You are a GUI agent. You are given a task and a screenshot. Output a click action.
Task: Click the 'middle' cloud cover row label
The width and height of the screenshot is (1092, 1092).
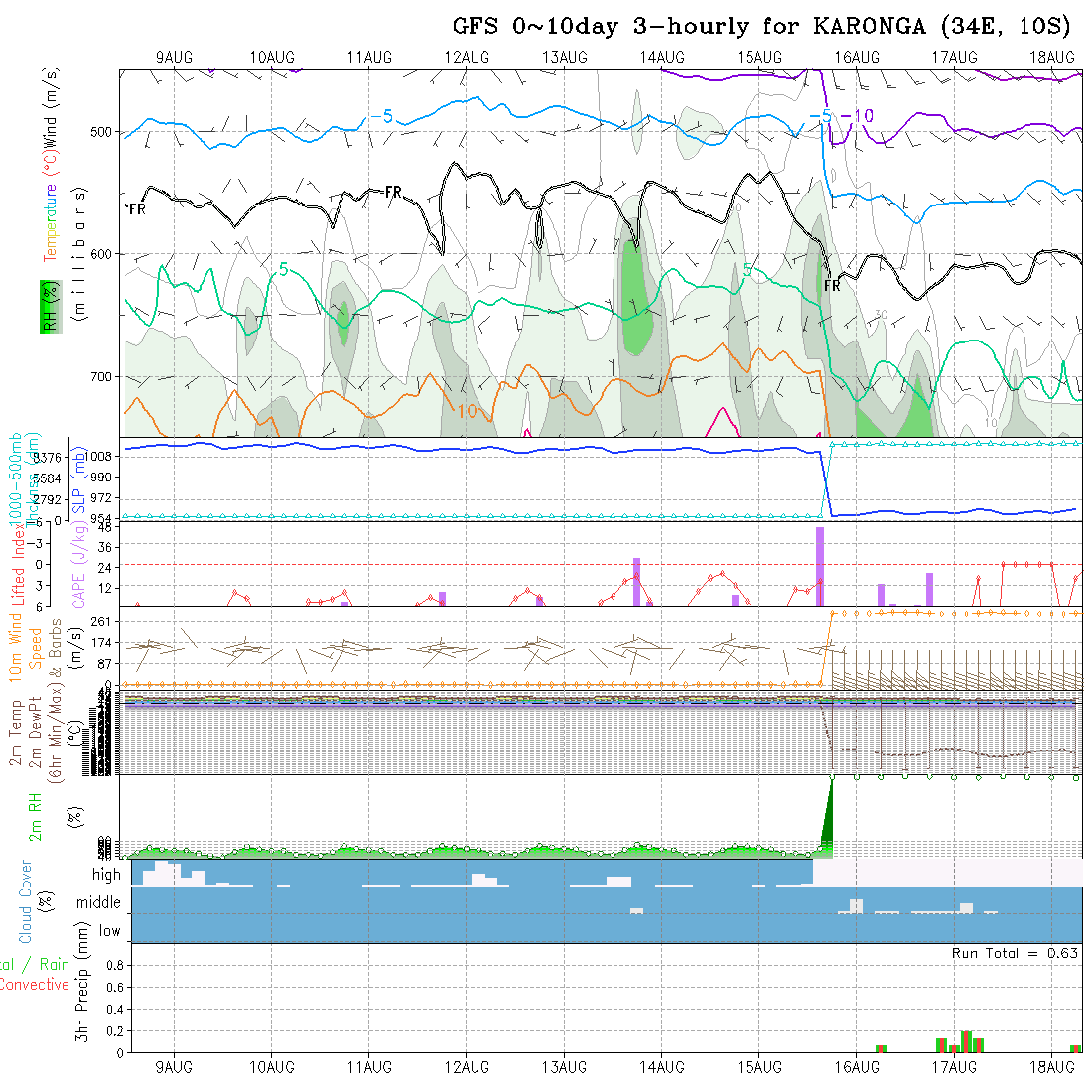98,902
